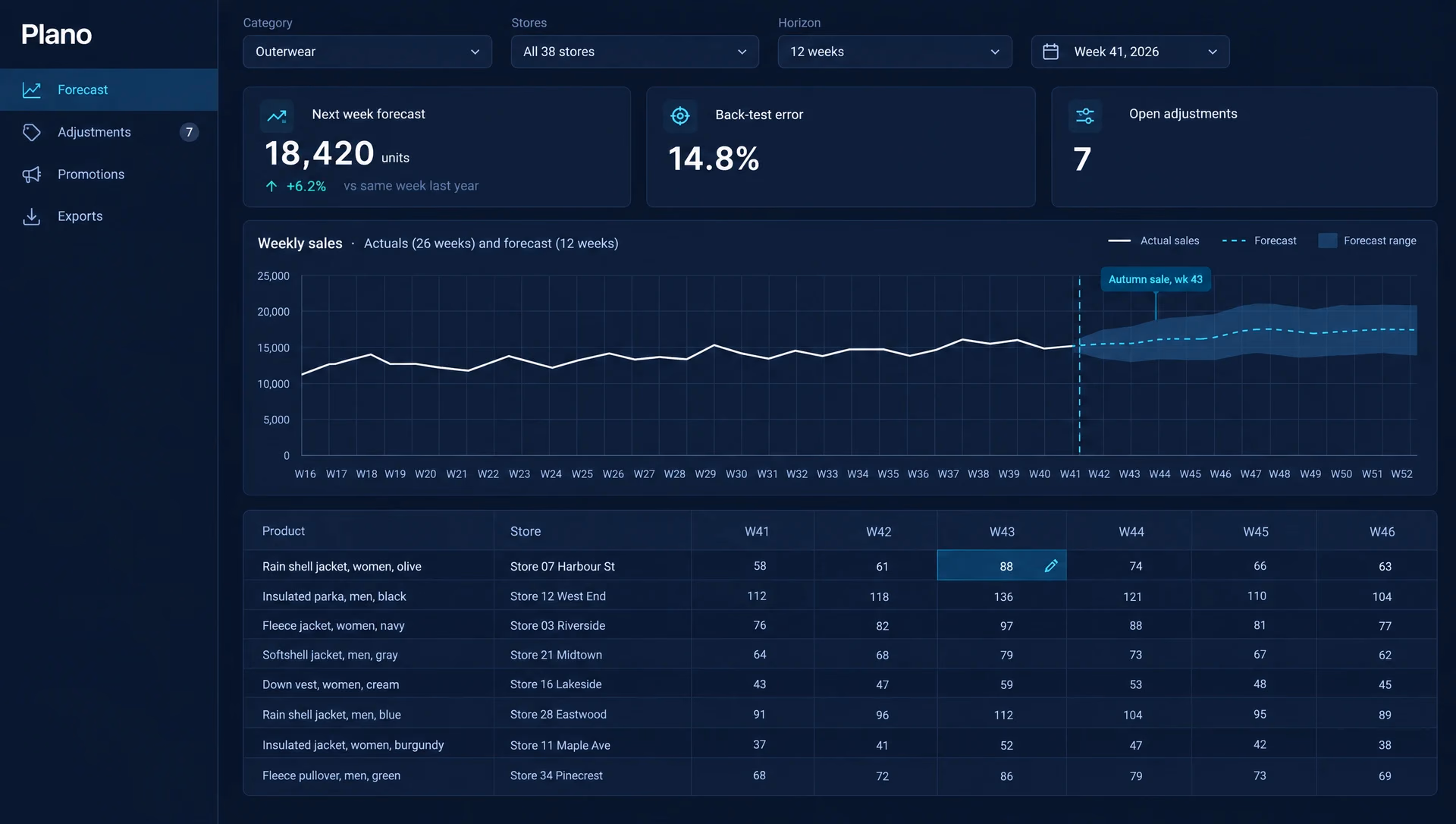Click the chevron arrow of Horizon dropdown
The image size is (1456, 824).
point(995,52)
